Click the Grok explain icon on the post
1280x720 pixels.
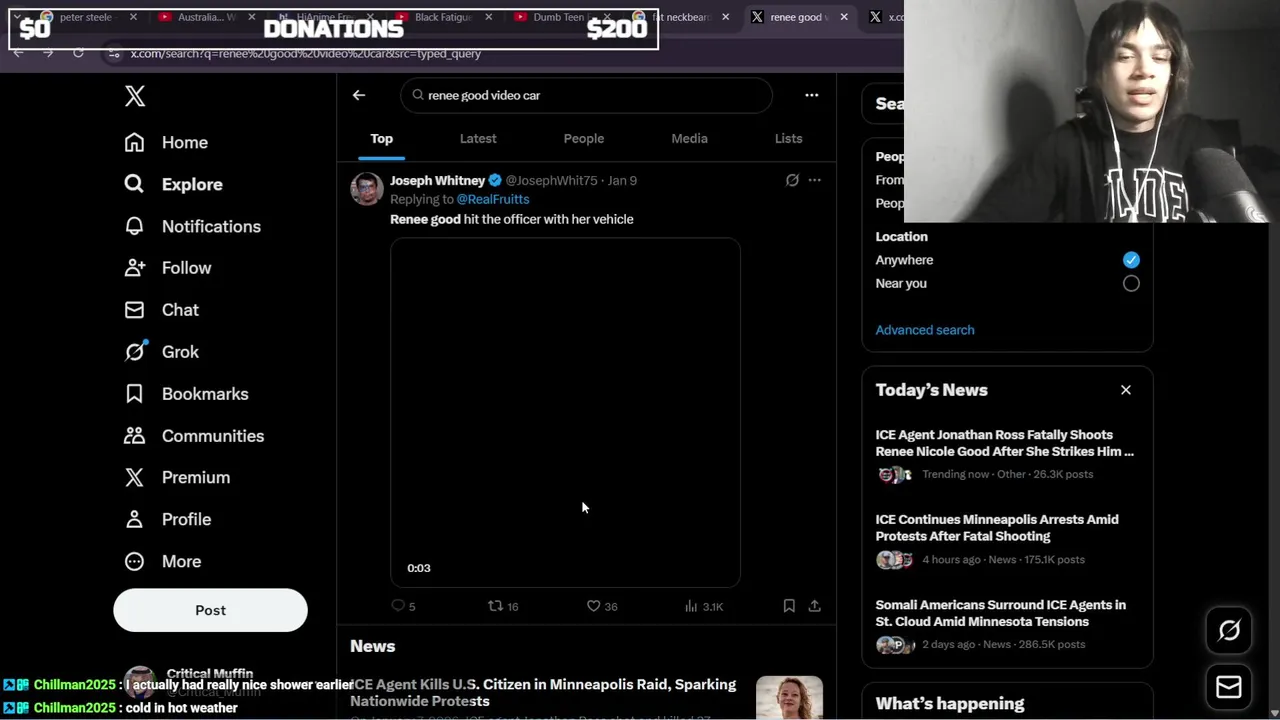(792, 180)
